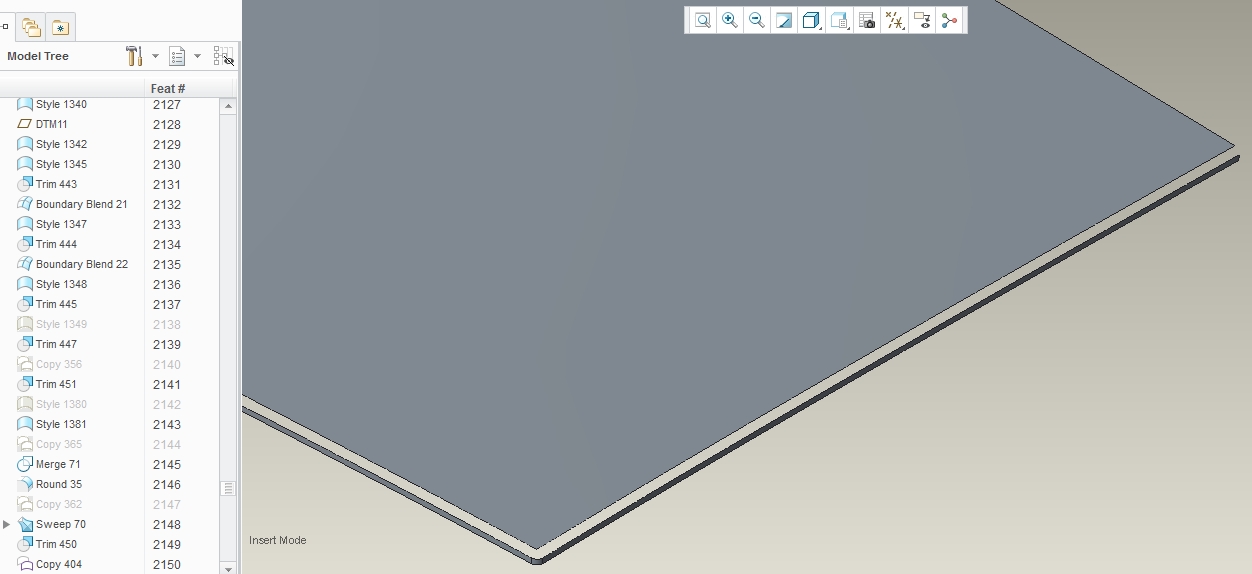Select Trim 447 in the model tree

[x=56, y=344]
